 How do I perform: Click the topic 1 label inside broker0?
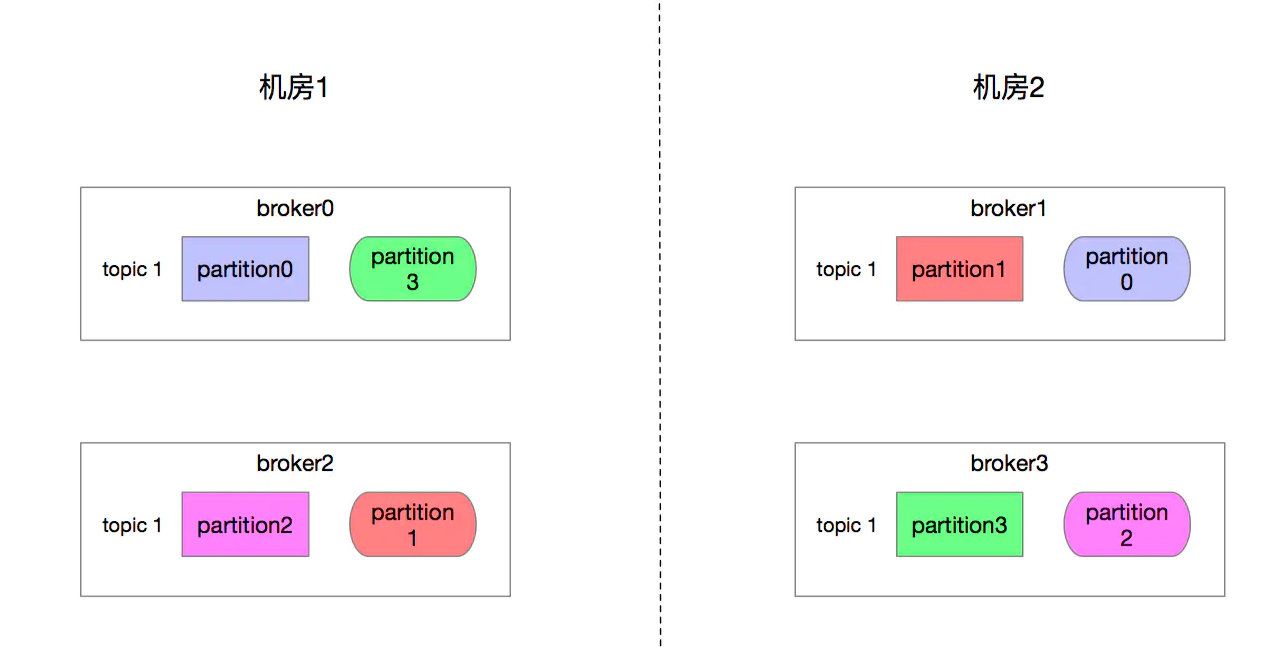coord(132,269)
